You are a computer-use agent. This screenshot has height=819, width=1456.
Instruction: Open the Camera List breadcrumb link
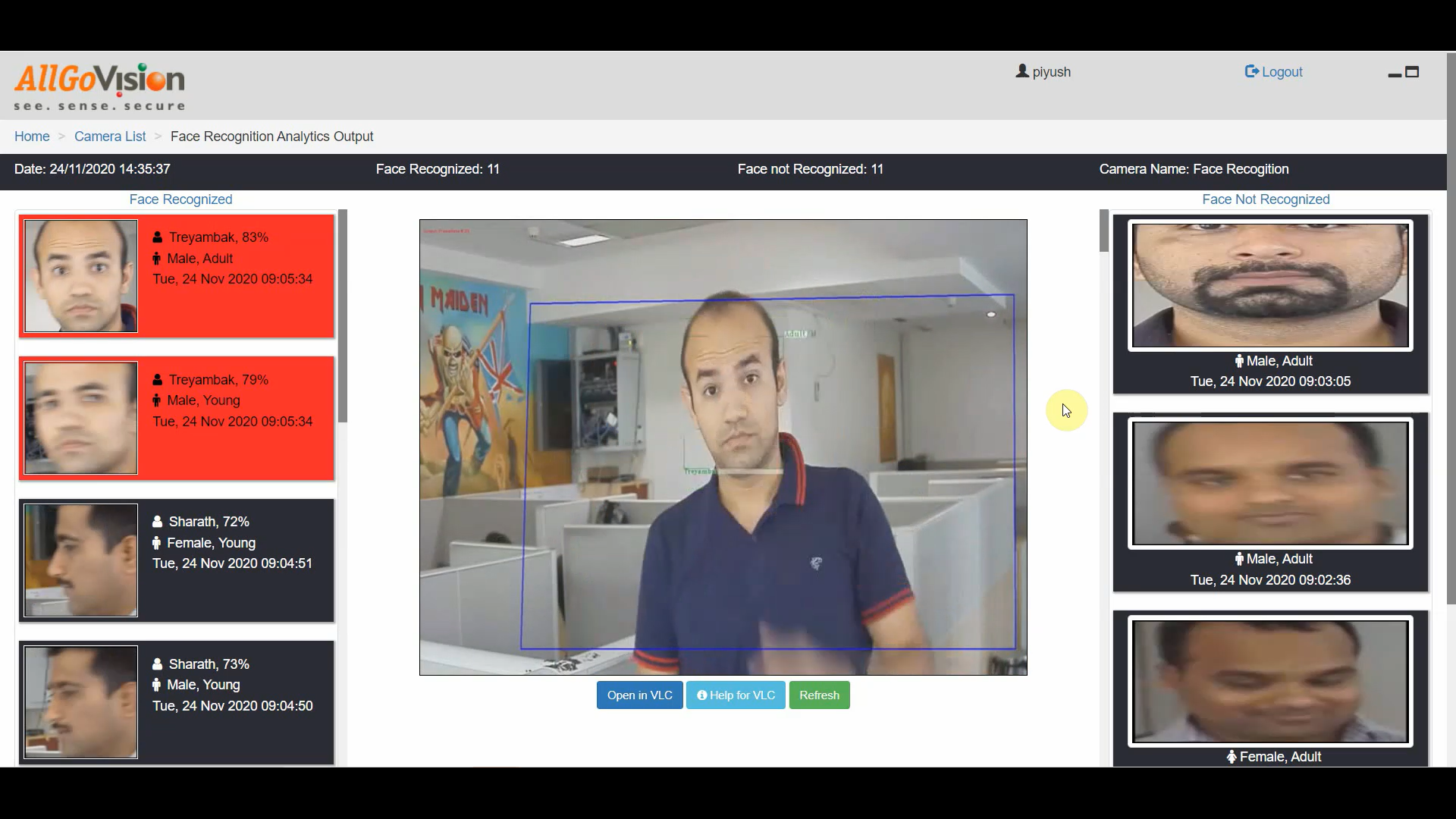[110, 136]
